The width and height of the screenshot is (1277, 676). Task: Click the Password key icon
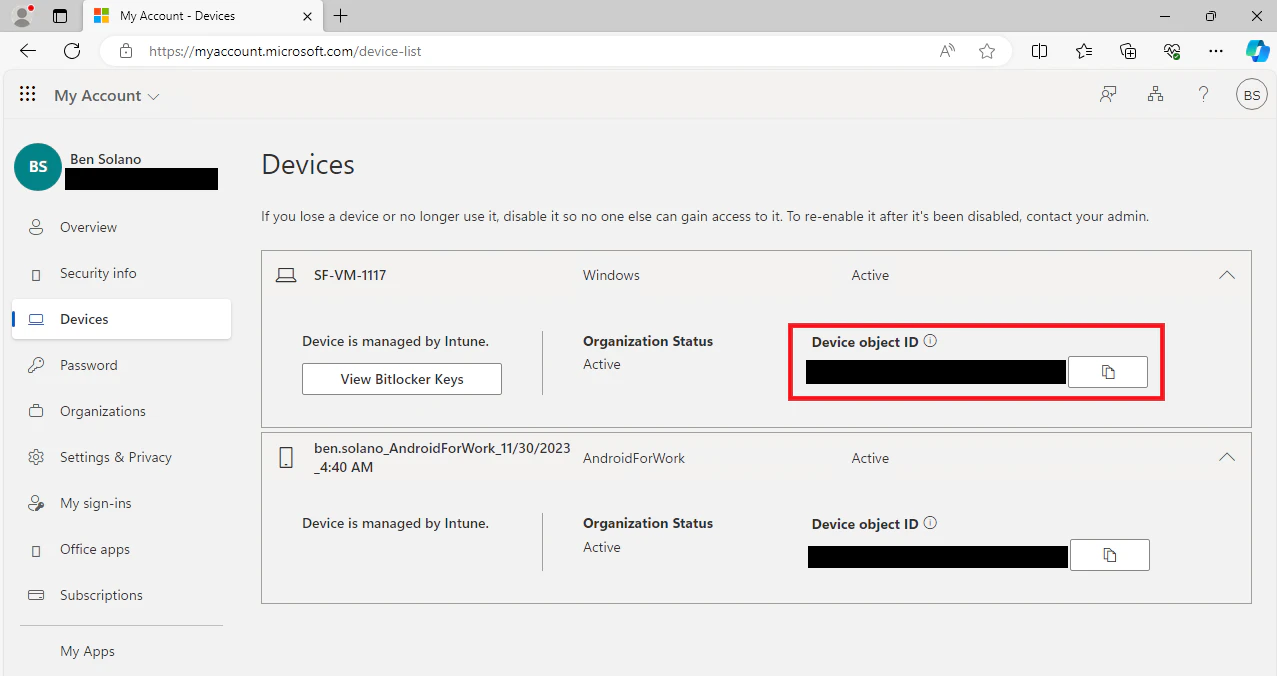pyautogui.click(x=36, y=365)
